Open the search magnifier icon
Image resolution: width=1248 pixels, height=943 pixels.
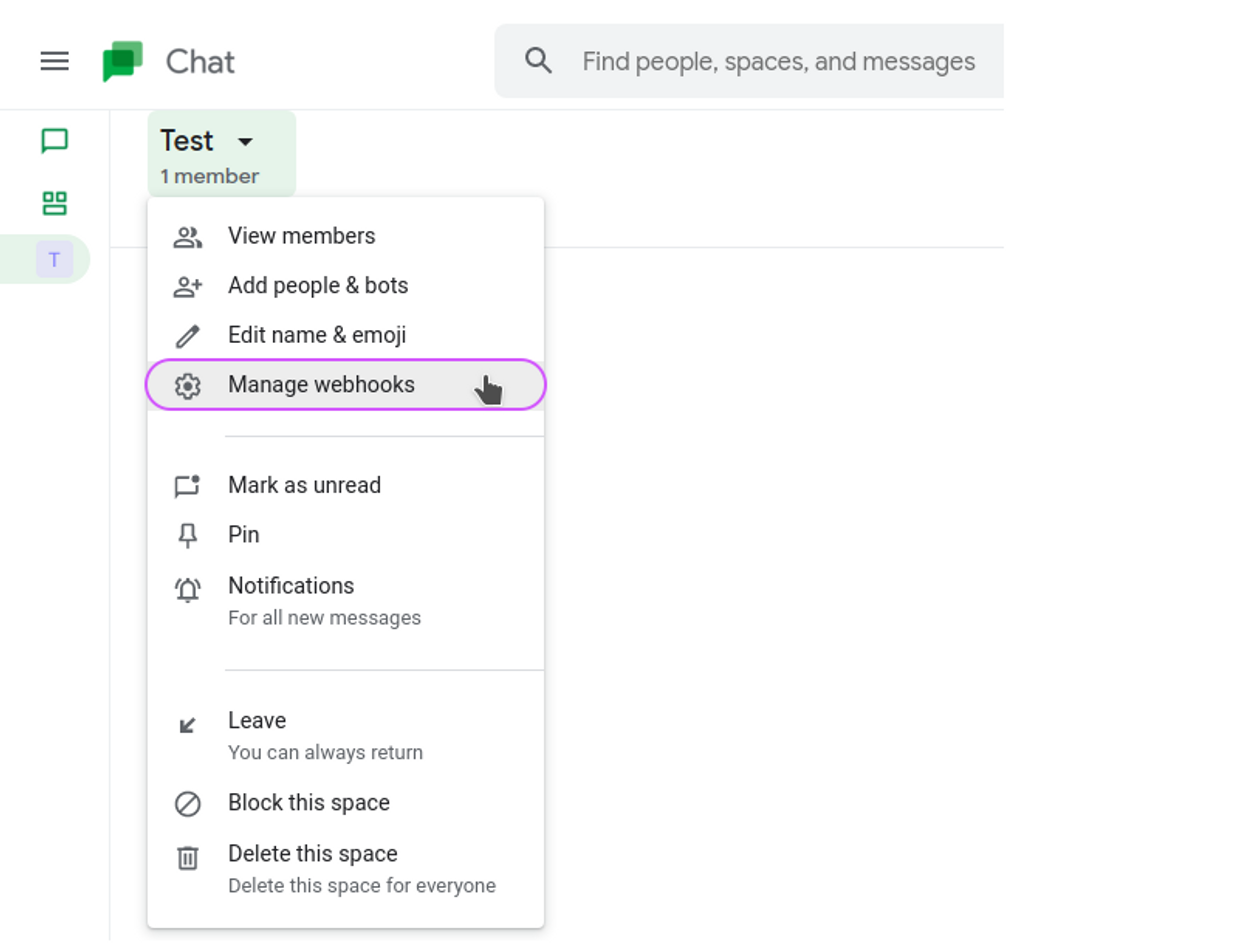[539, 61]
